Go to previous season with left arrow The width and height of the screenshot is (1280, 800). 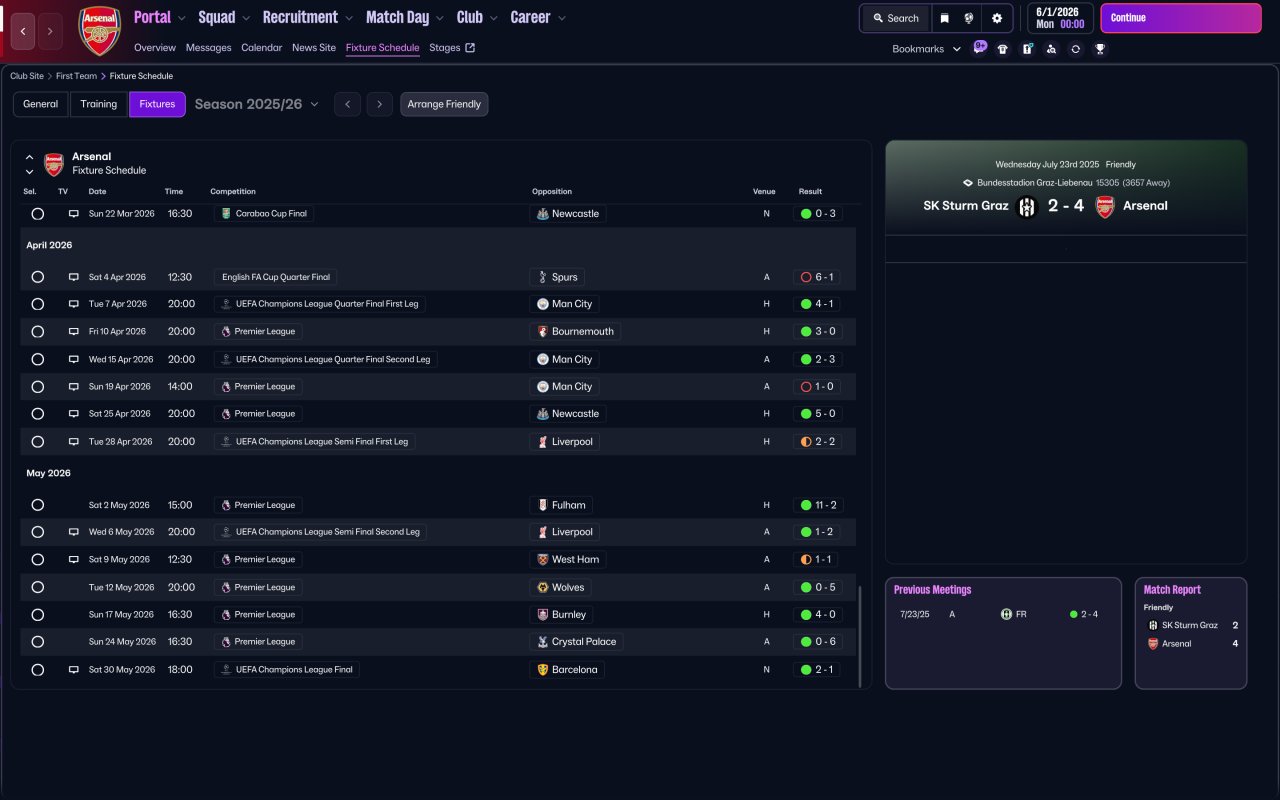[347, 104]
